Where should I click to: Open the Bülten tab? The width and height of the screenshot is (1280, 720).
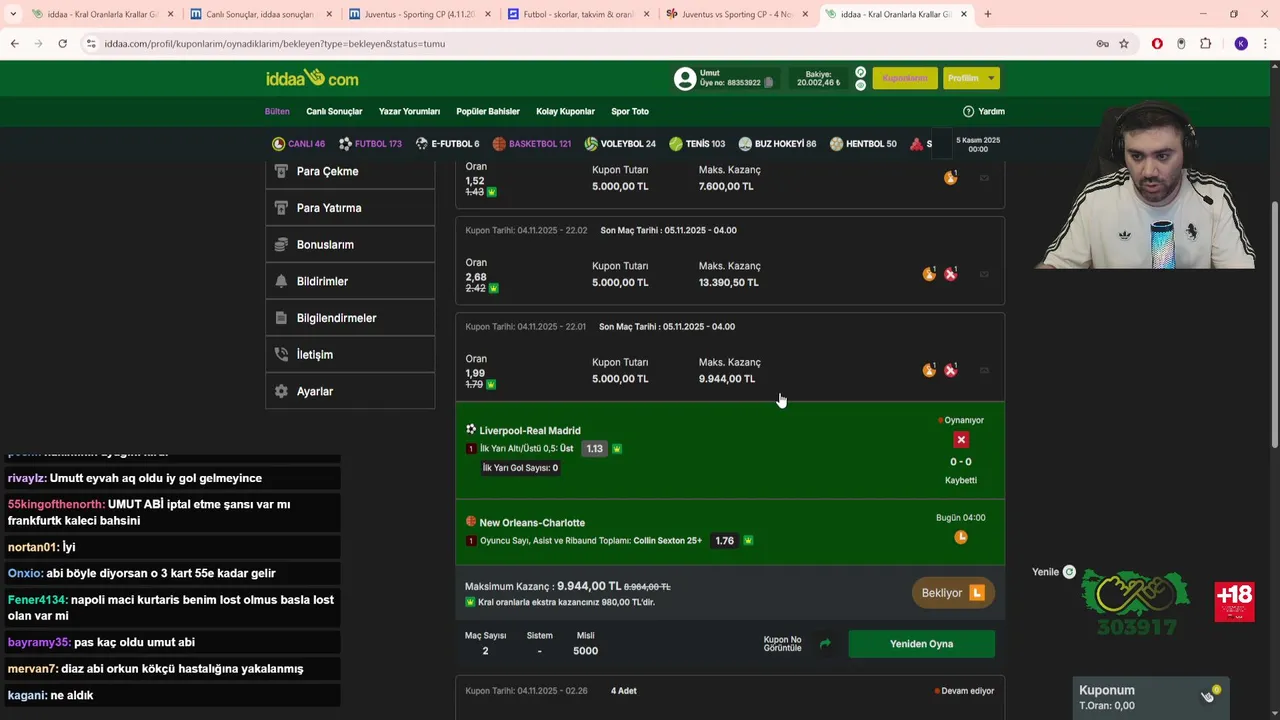click(277, 111)
